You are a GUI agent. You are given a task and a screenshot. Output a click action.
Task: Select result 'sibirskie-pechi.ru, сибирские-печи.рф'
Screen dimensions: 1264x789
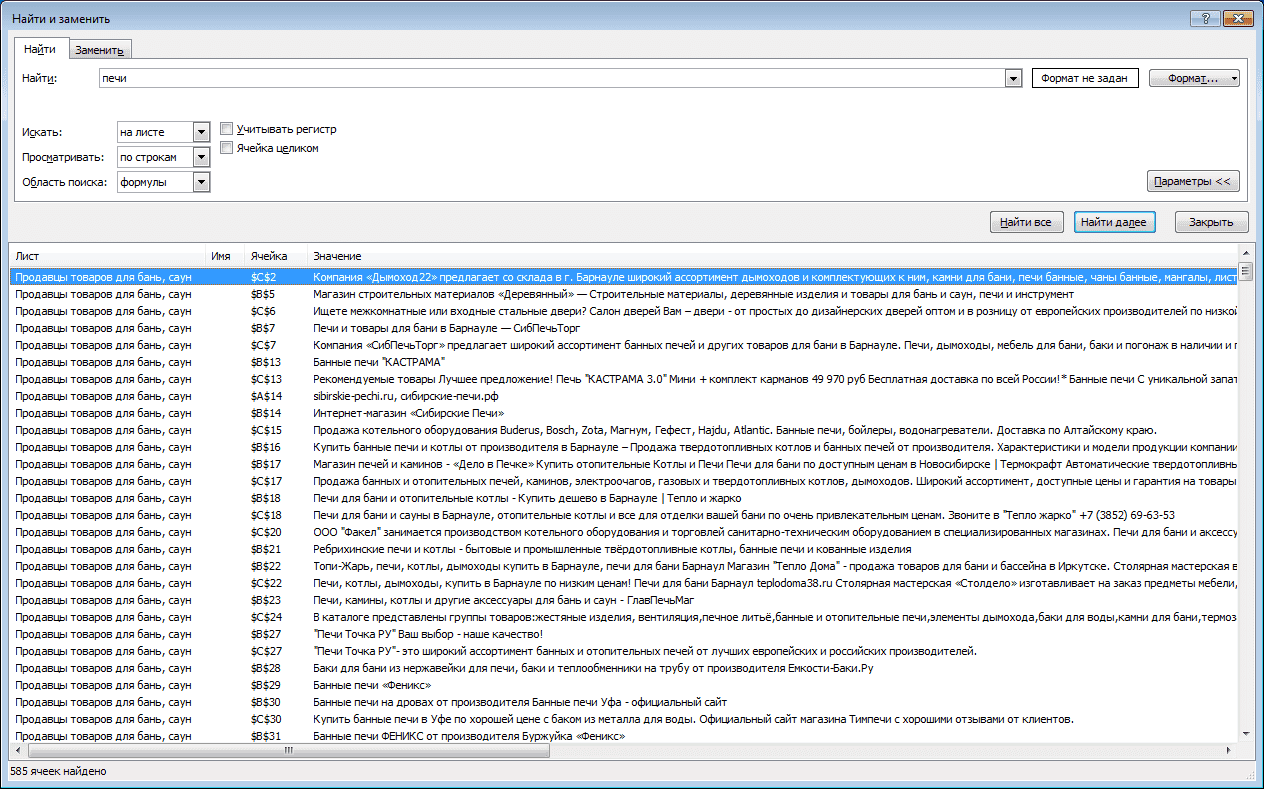[x=624, y=396]
